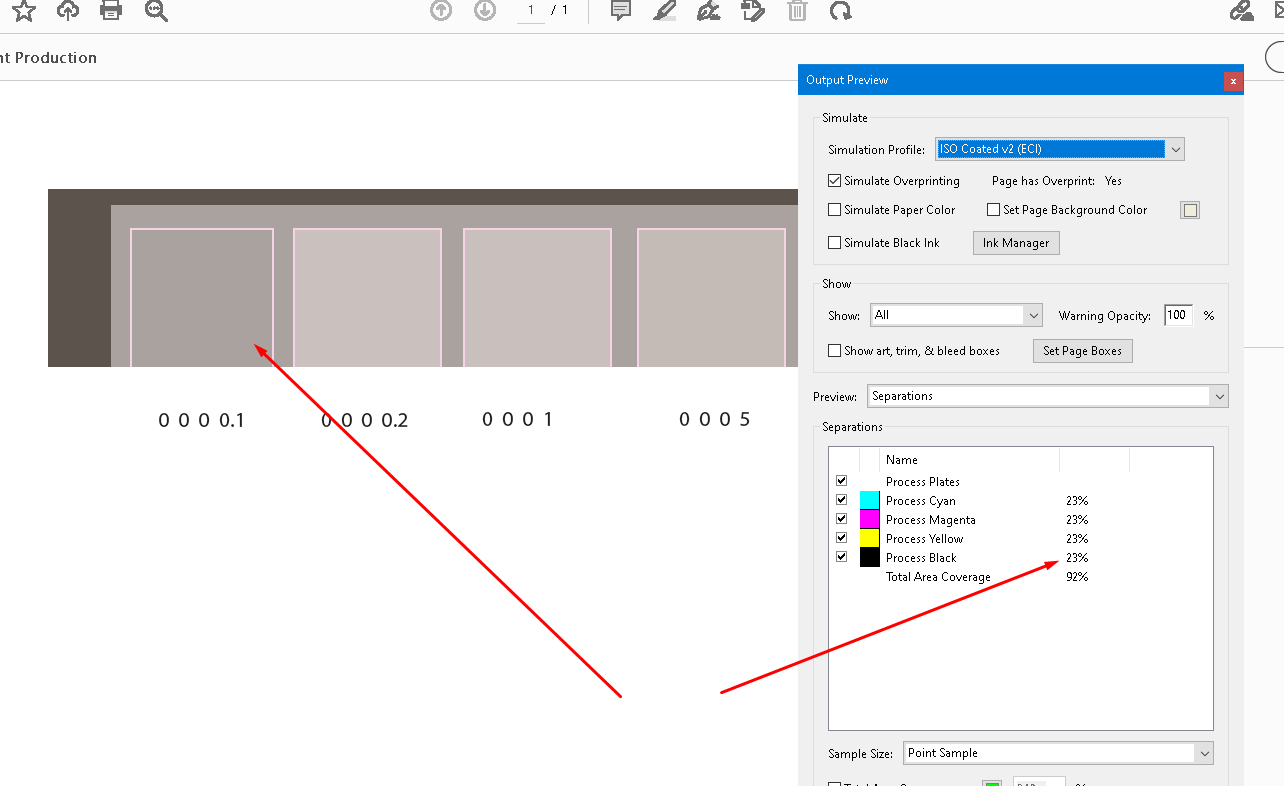
Task: Click the magenta color swatch
Action: pyautogui.click(x=869, y=519)
